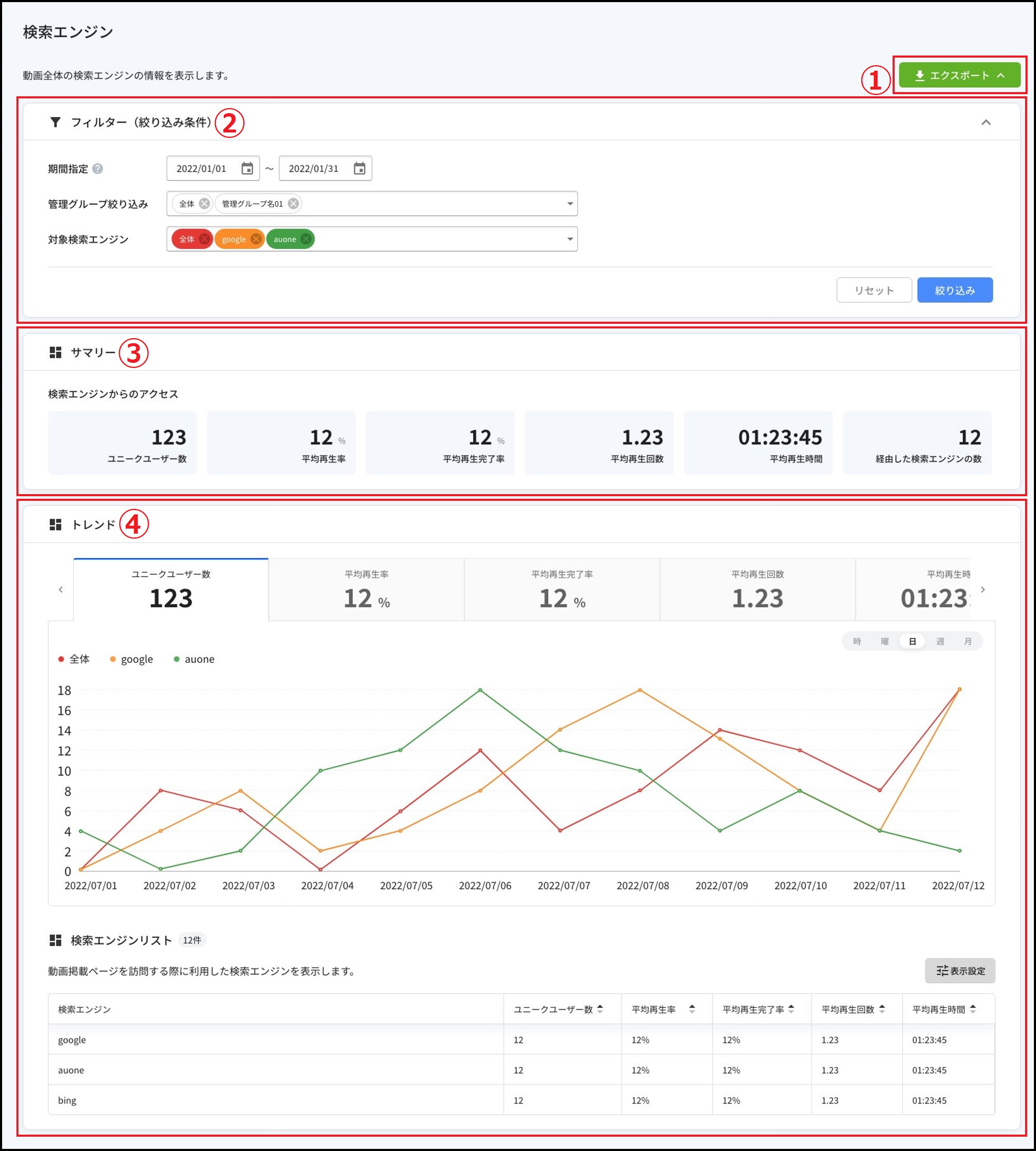Viewport: 1036px width, 1151px height.
Task: Sort table by 平均再生回数 column
Action: (x=882, y=1009)
